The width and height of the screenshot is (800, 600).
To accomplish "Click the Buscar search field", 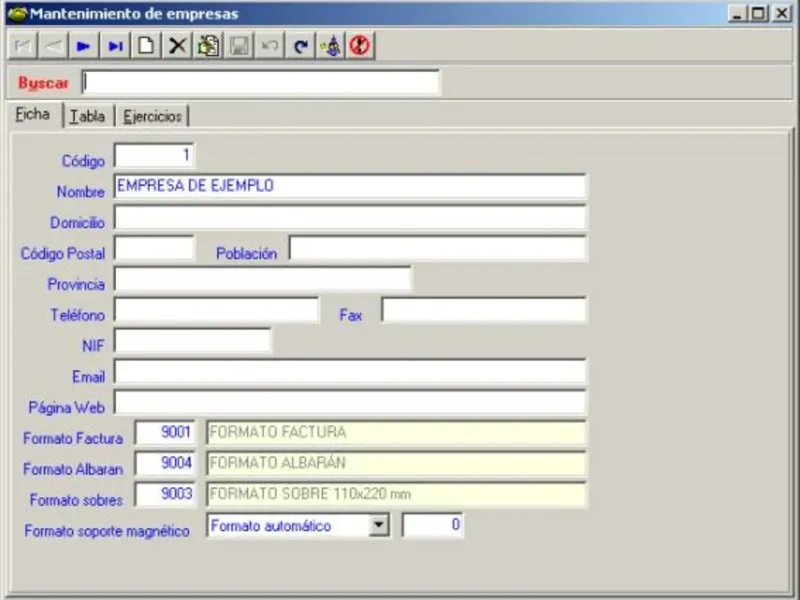I will click(261, 83).
